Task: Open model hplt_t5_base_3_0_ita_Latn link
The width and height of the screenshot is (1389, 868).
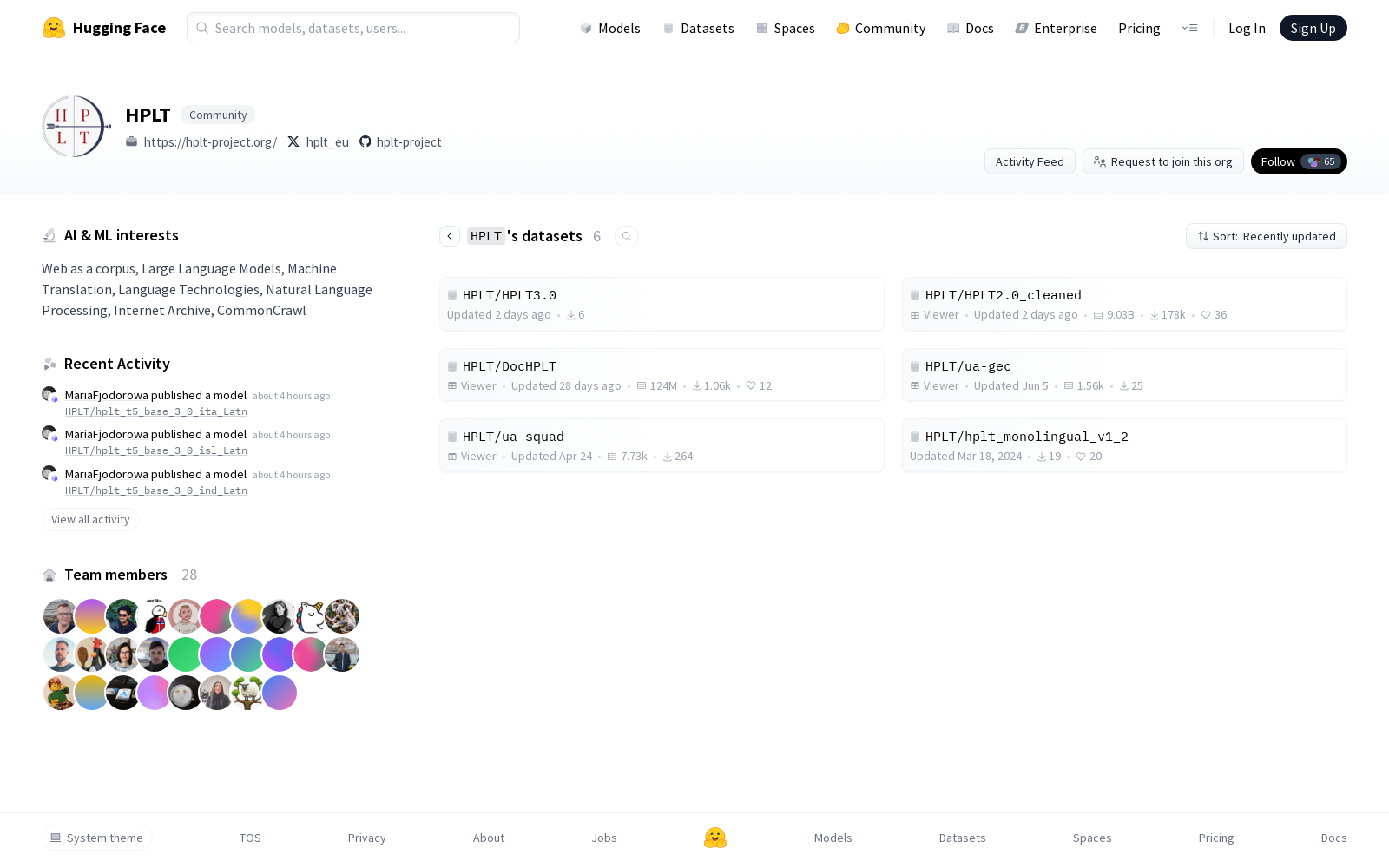Action: click(156, 411)
